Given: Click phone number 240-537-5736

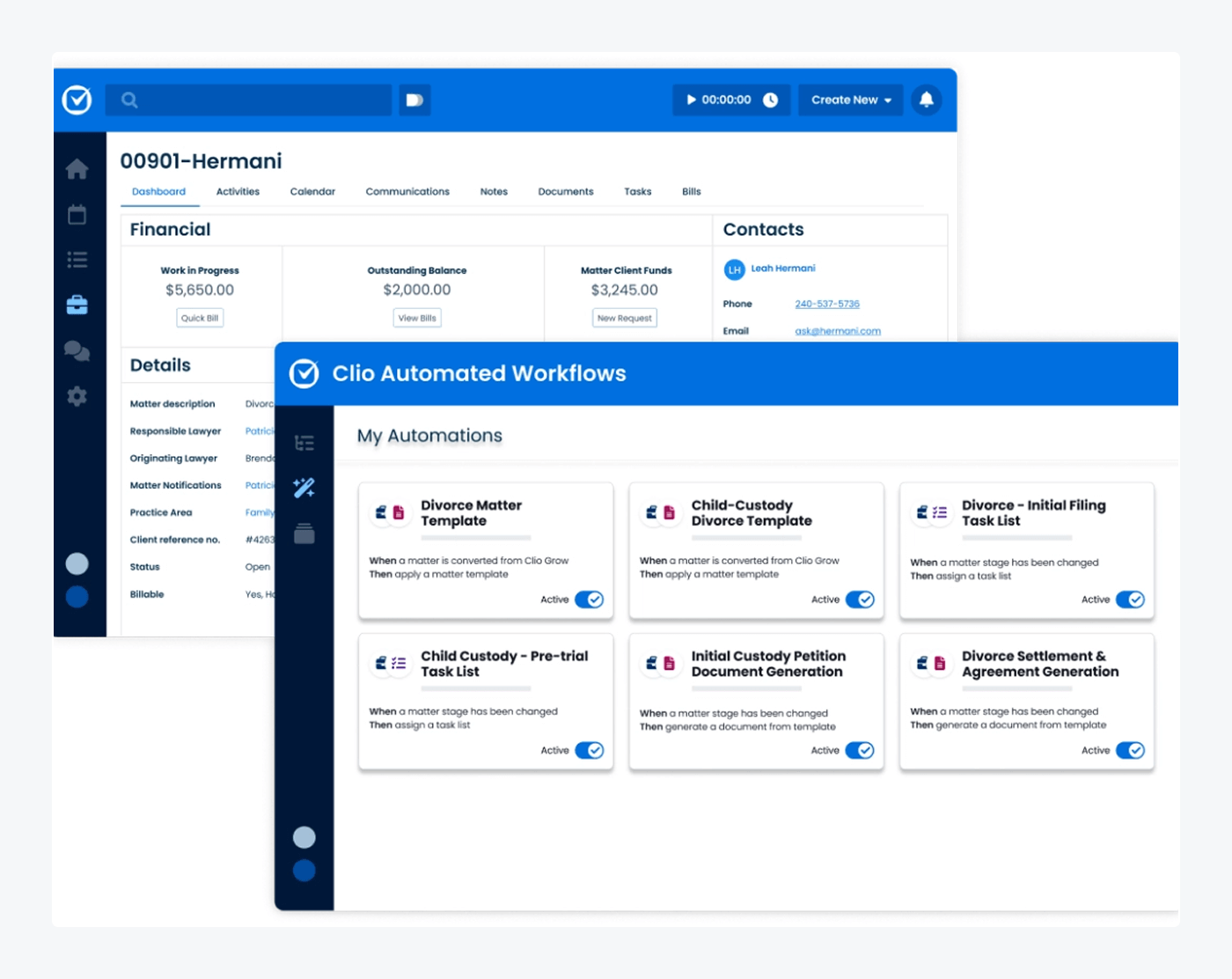Looking at the screenshot, I should 827,304.
